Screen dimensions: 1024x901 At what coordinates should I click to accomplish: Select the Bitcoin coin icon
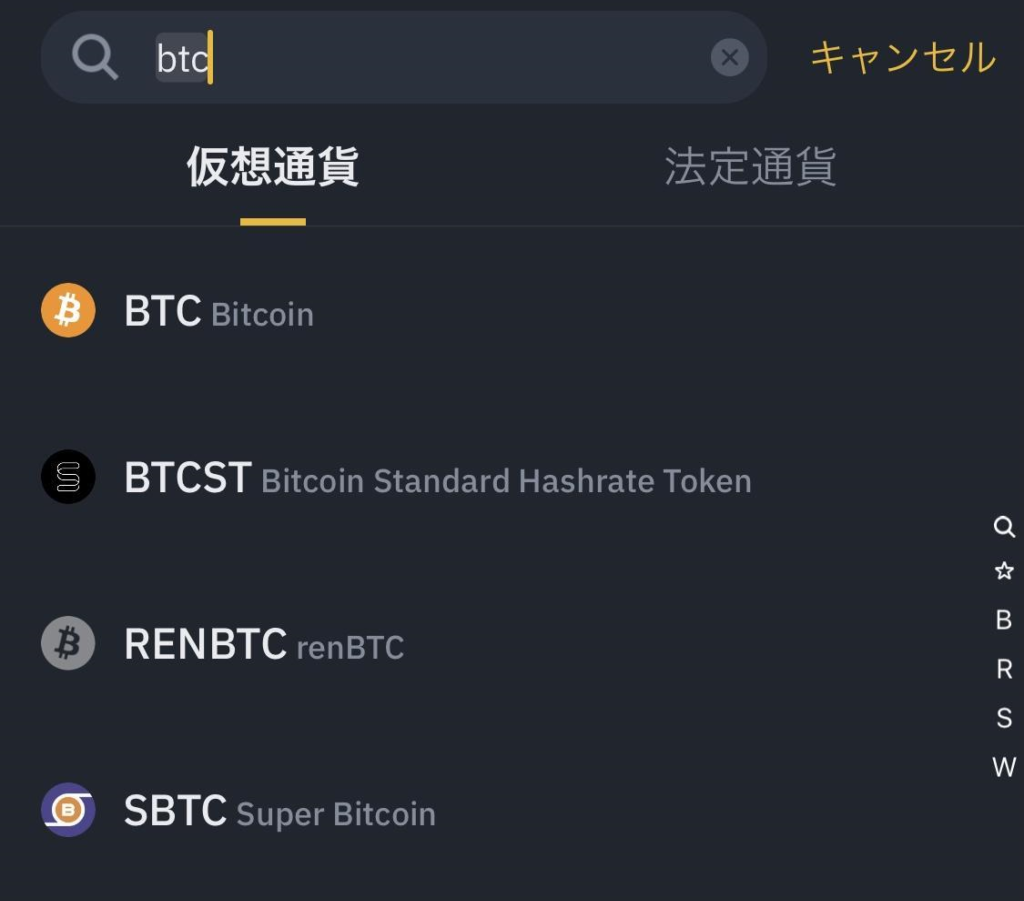[x=67, y=311]
